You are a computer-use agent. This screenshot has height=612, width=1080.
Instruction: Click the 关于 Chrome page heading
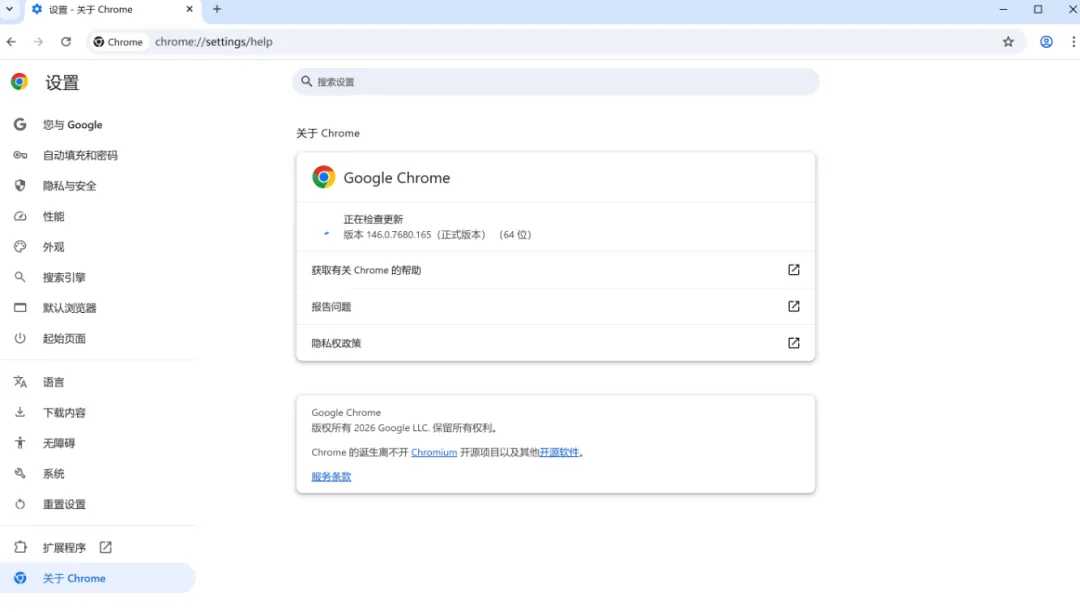coord(328,134)
